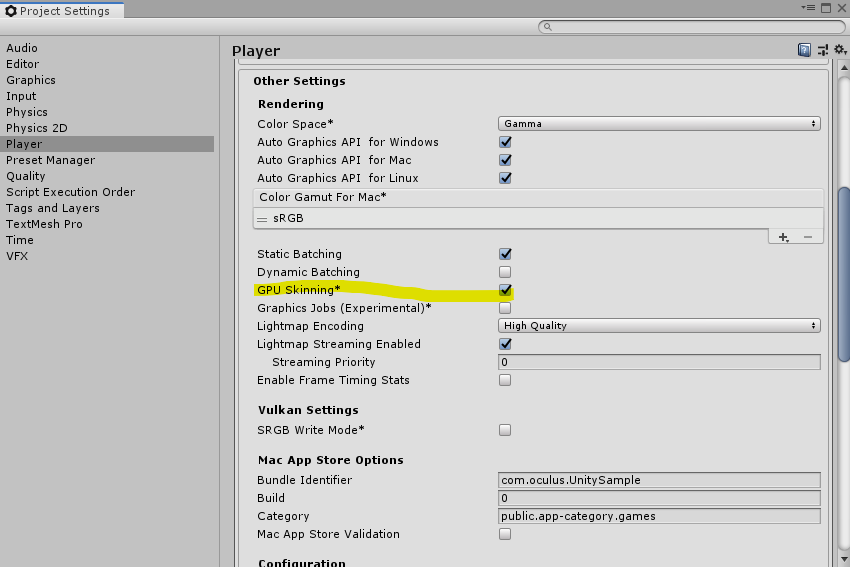Open Script Execution Order settings
Viewport: 850px width, 567px height.
[x=70, y=192]
